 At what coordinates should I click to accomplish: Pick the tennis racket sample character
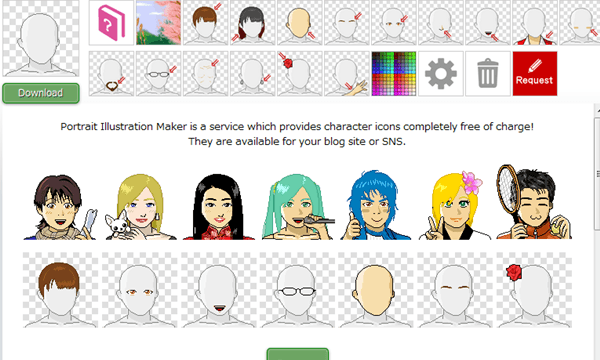(534, 202)
